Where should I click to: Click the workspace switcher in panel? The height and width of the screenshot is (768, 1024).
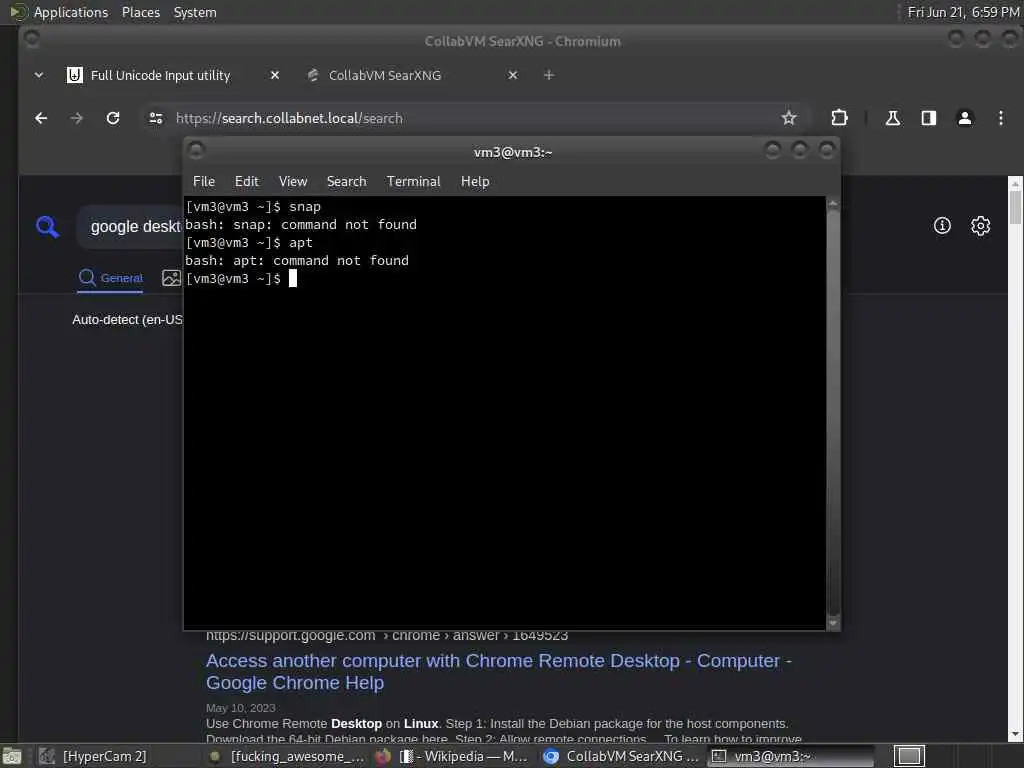pyautogui.click(x=908, y=756)
